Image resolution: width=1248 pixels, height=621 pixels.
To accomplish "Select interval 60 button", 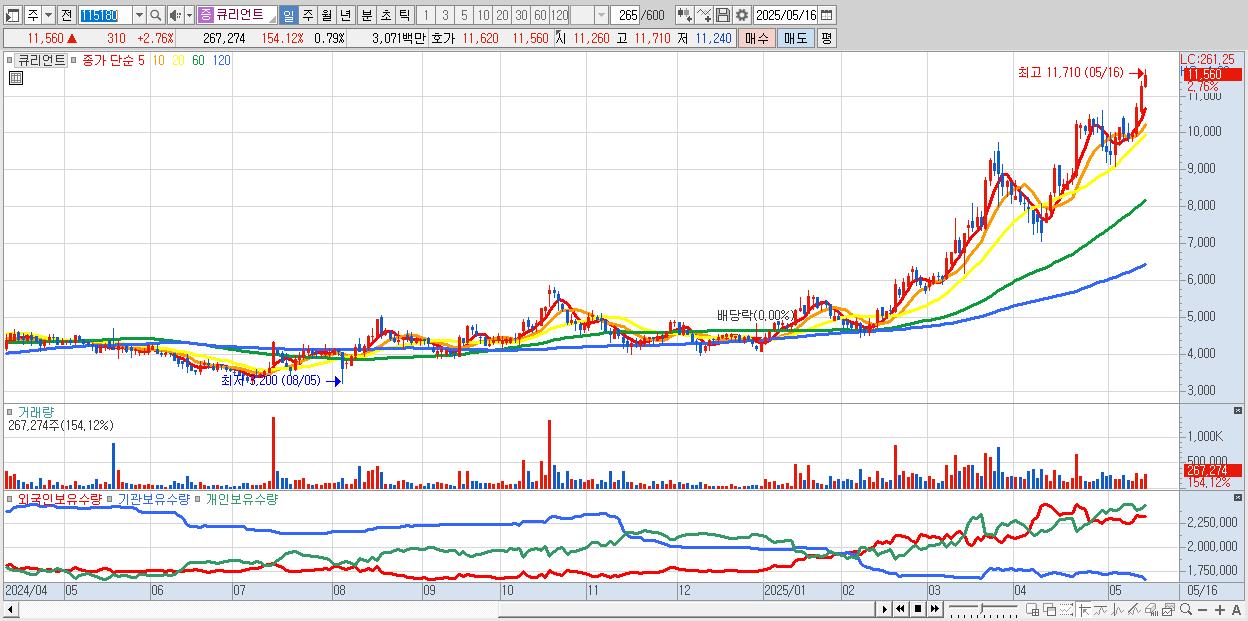I will pos(540,15).
